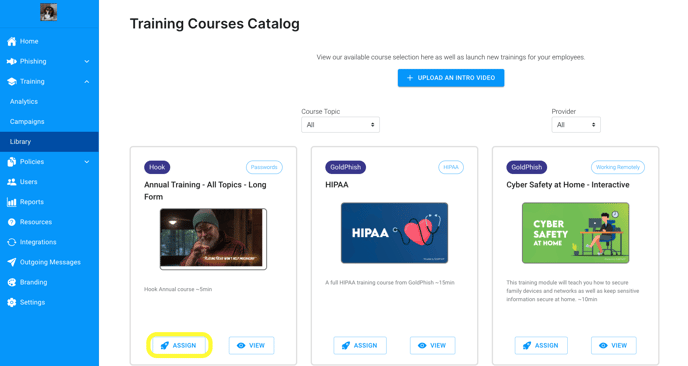Click 'Hook Annual course ~5min' description

tap(178, 289)
